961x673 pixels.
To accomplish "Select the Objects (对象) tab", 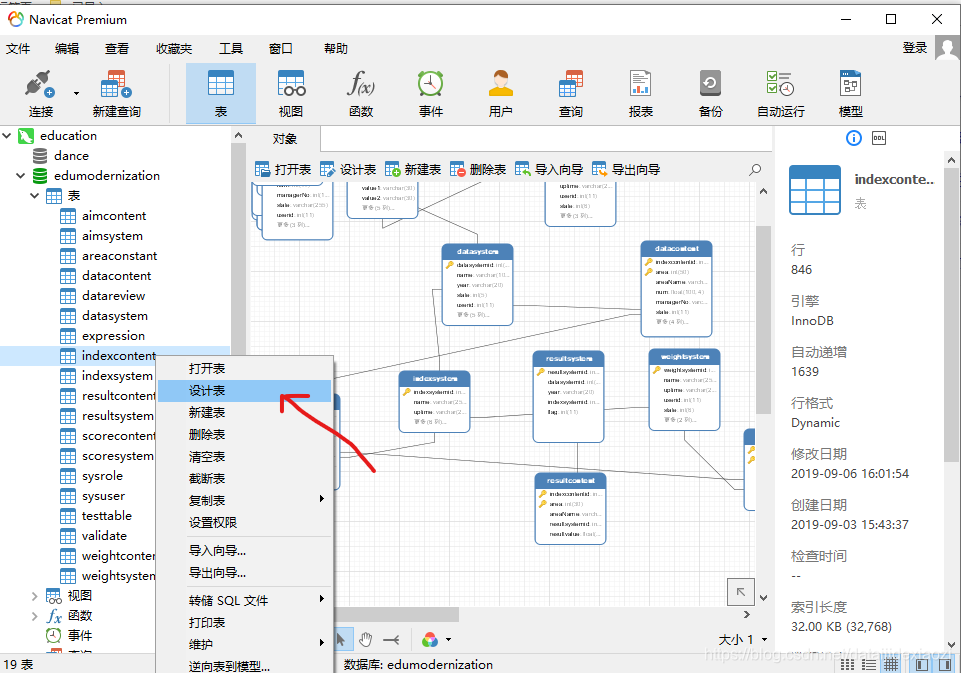I will [284, 139].
